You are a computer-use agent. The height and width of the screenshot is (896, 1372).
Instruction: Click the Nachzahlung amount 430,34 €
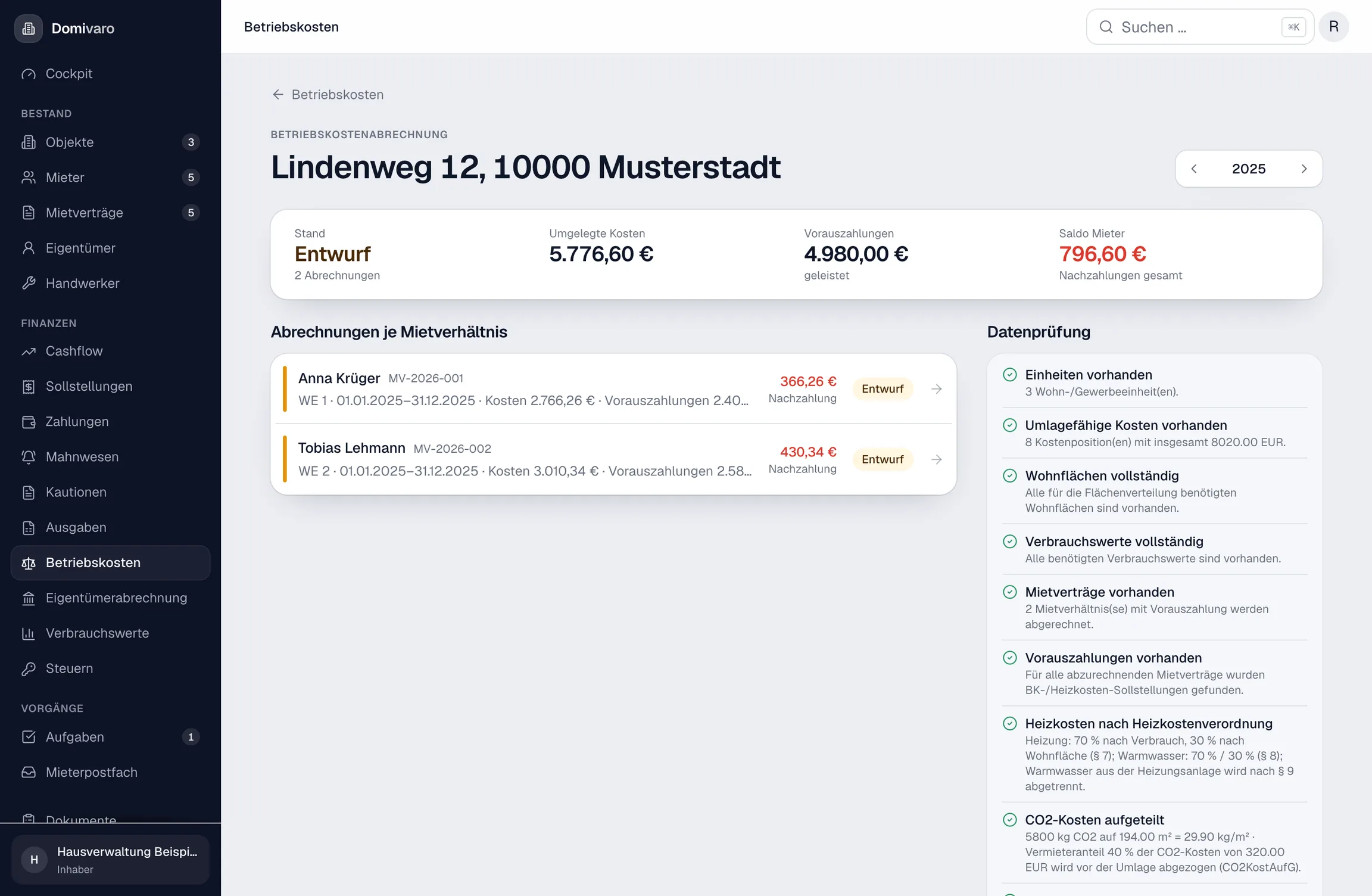pos(808,452)
